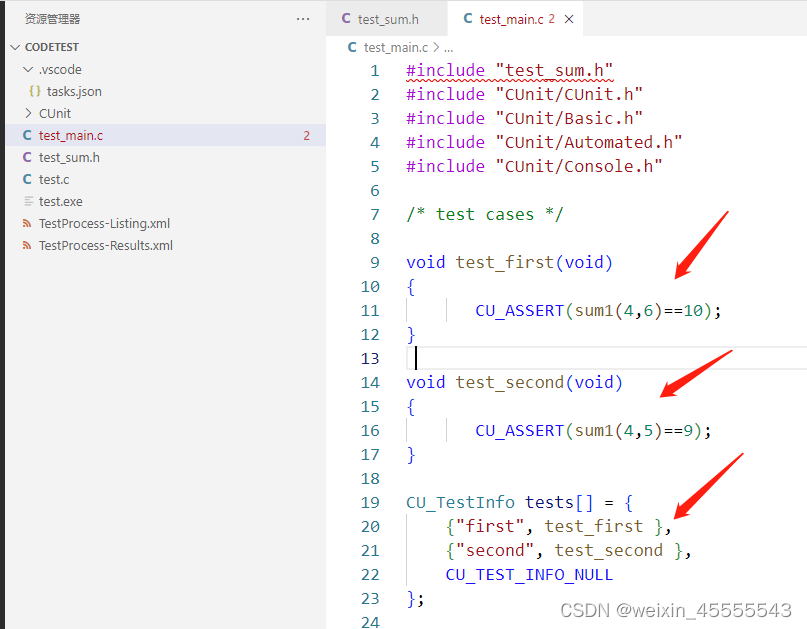
Task: Click the /* test cases */ comment
Action: point(485,214)
